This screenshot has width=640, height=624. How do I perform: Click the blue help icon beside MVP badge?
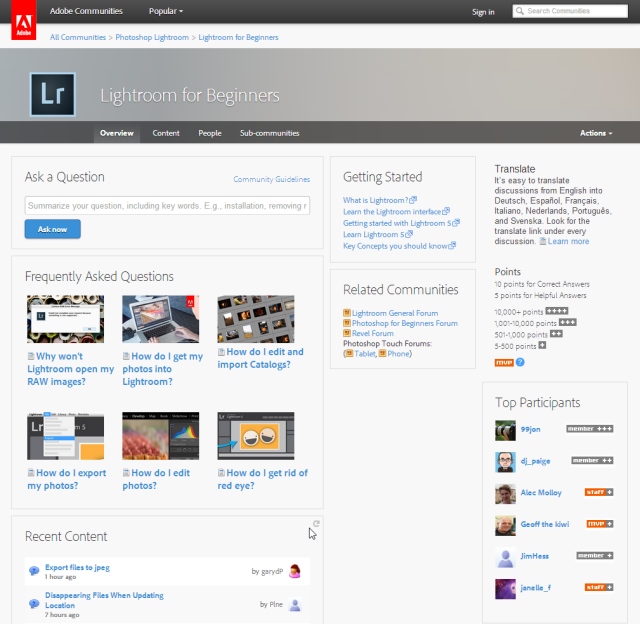(520, 362)
